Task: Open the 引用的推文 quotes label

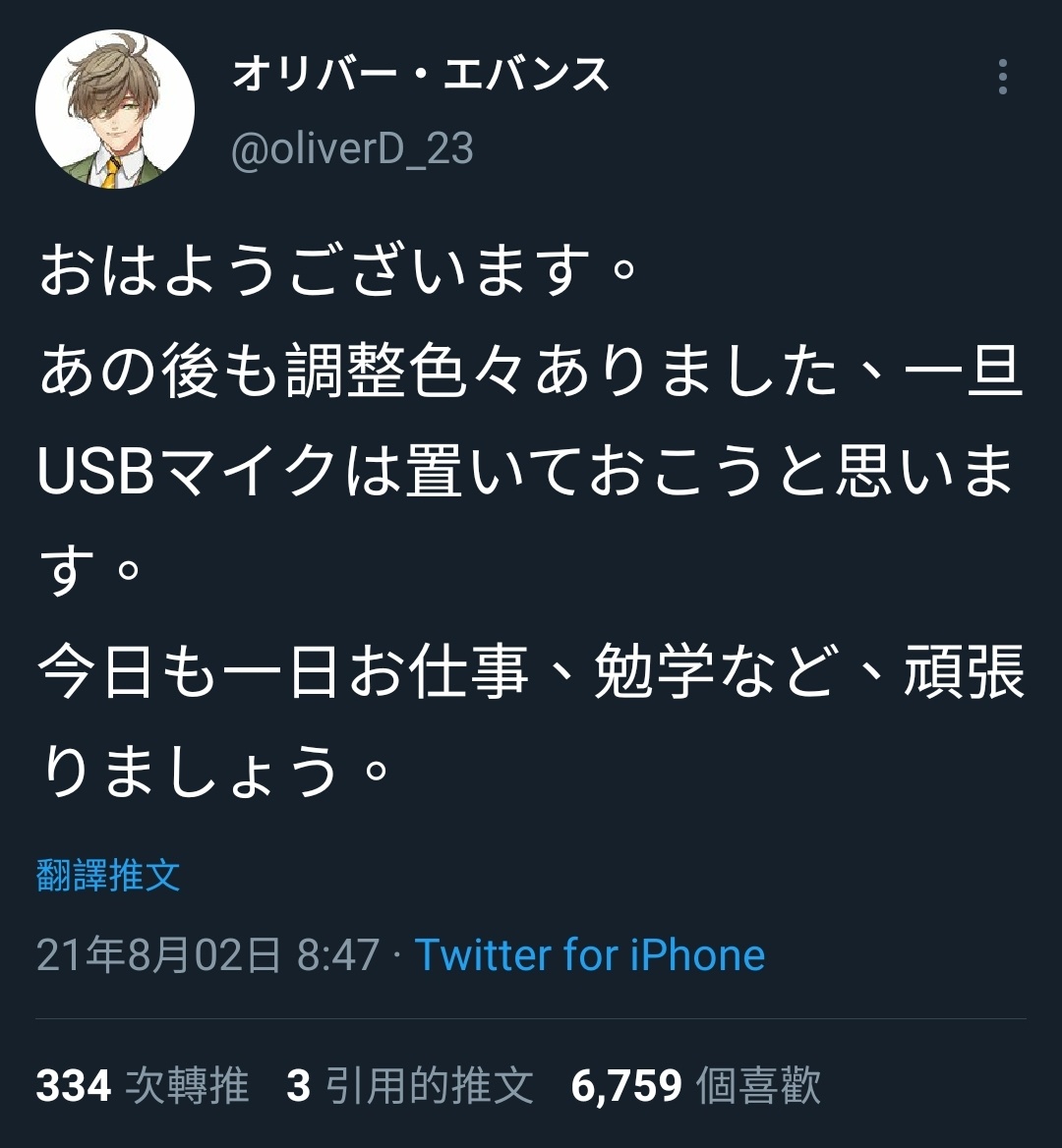Action: (x=429, y=1085)
